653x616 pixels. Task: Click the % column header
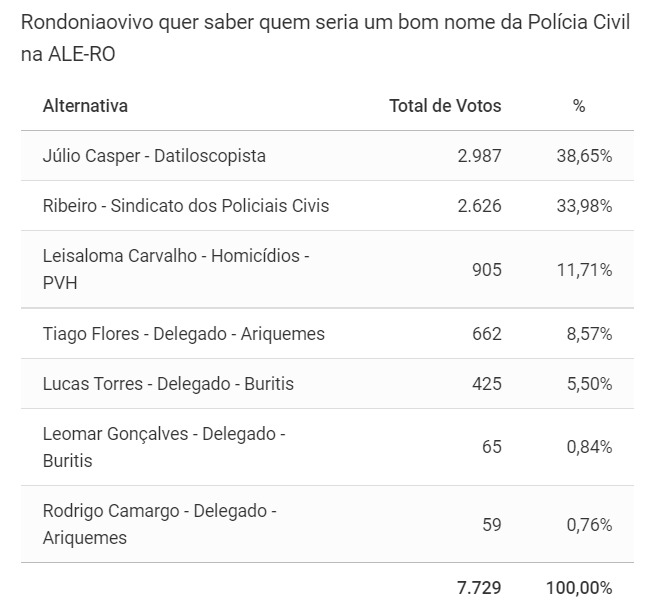coord(579,106)
